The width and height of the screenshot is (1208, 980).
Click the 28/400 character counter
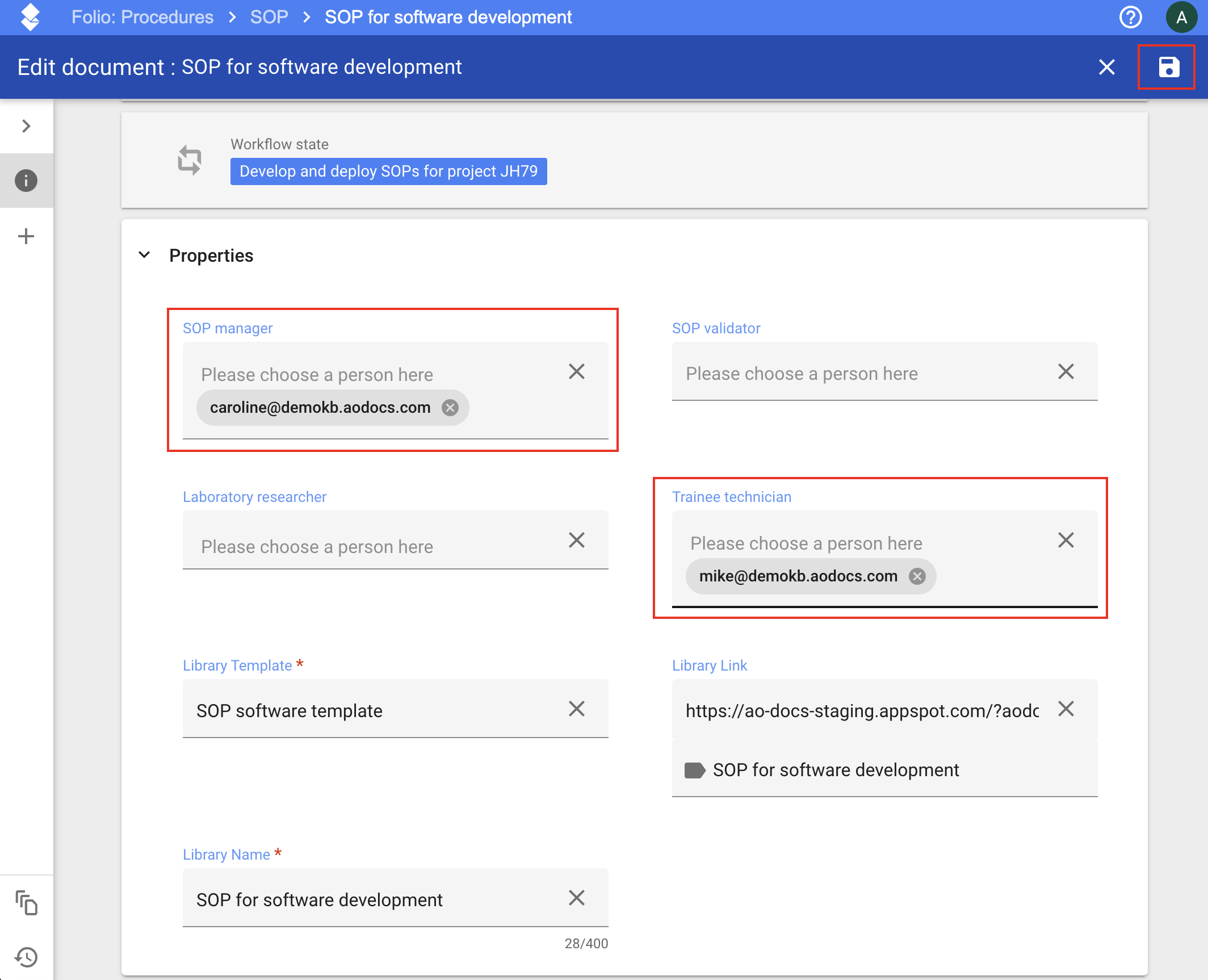pos(586,944)
